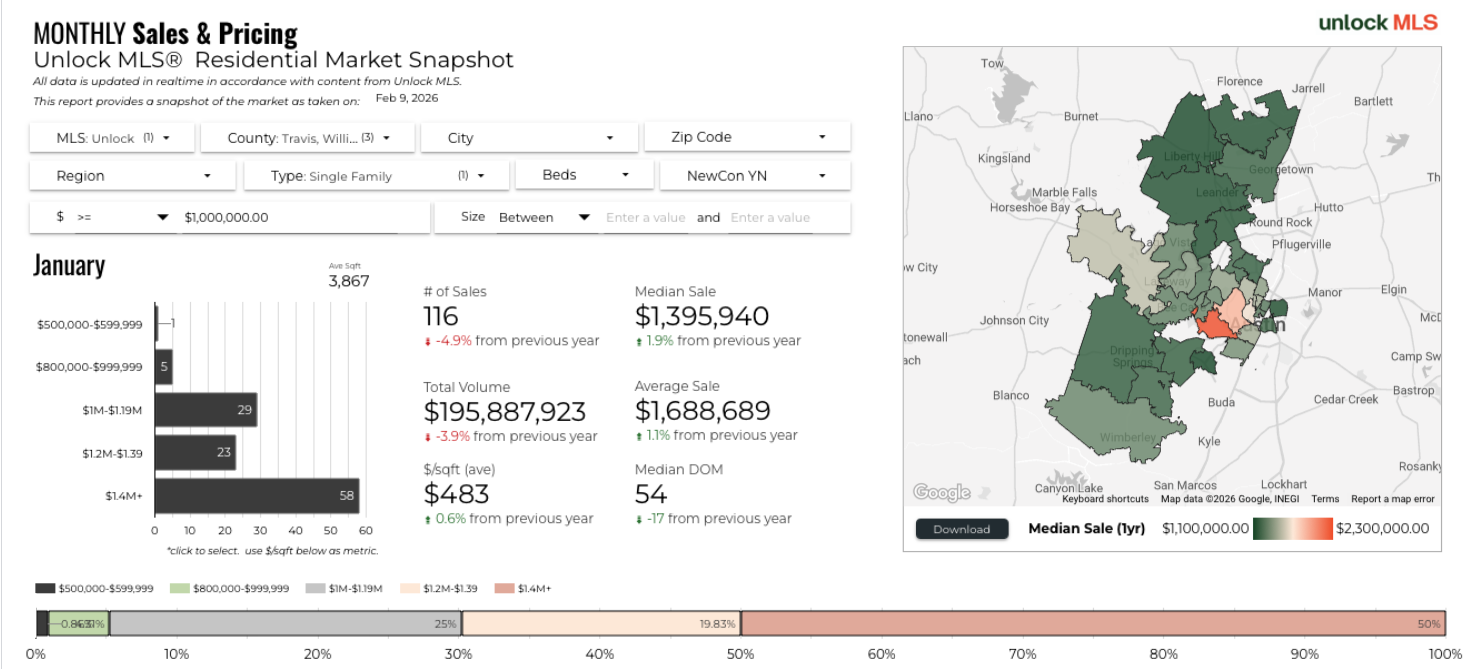Viewport: 1468px width, 669px height.
Task: Click the salmon $1.4M+ legend swatch
Action: point(503,589)
